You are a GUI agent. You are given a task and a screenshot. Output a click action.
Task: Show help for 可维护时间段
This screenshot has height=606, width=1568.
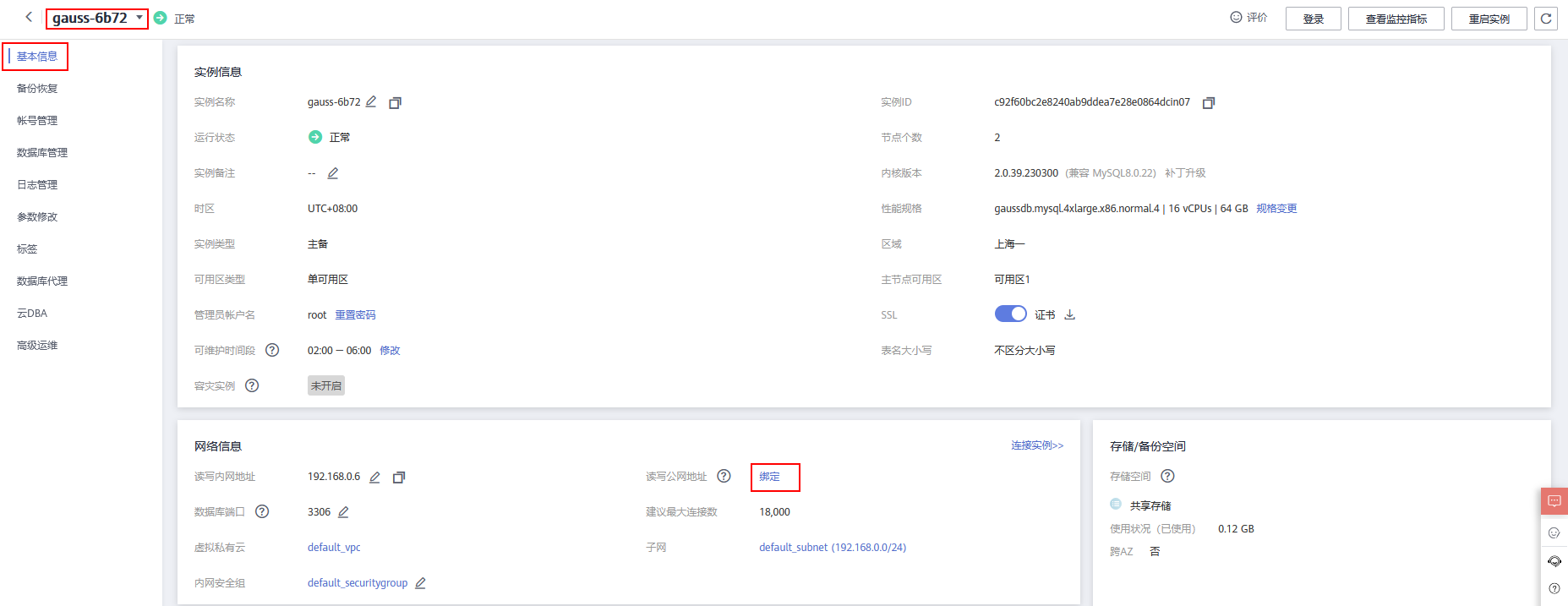point(272,350)
